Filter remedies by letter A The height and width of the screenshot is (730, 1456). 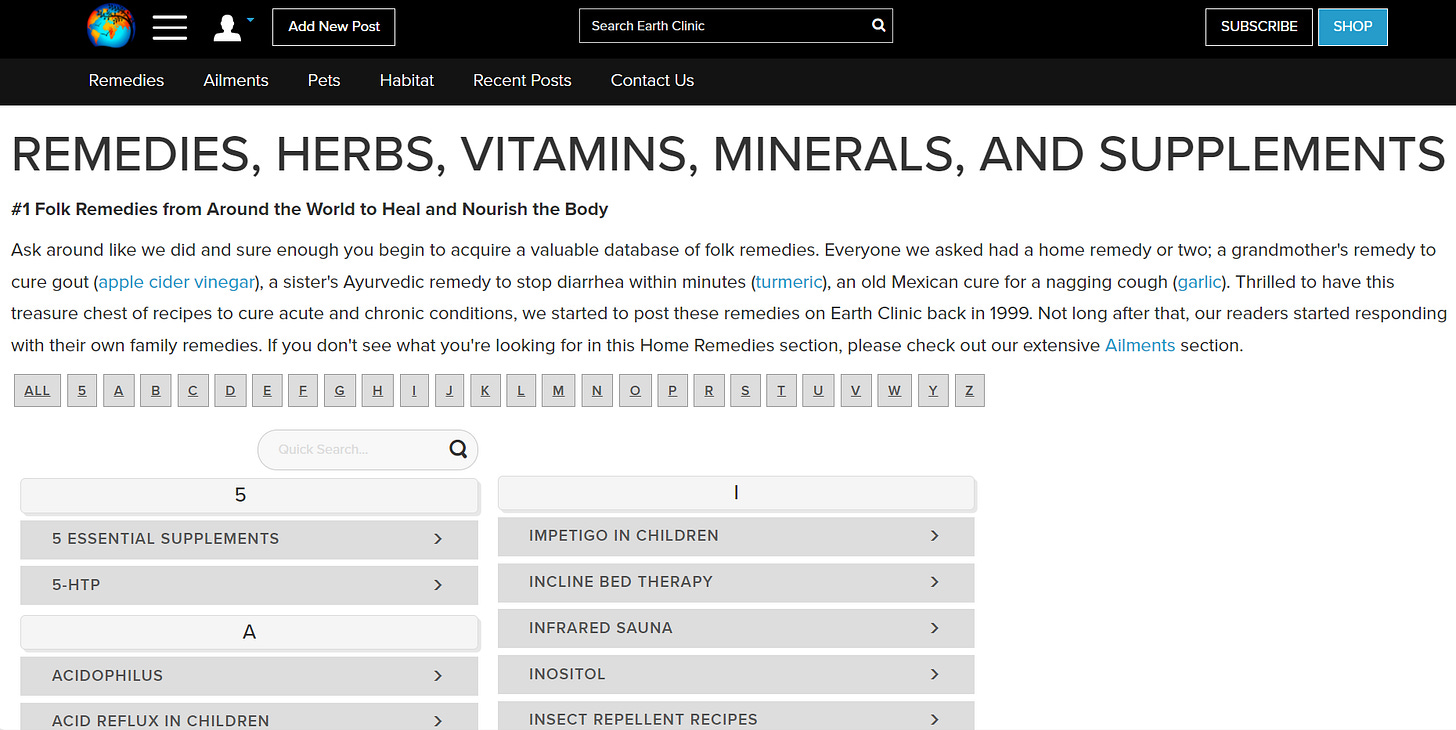(x=119, y=391)
